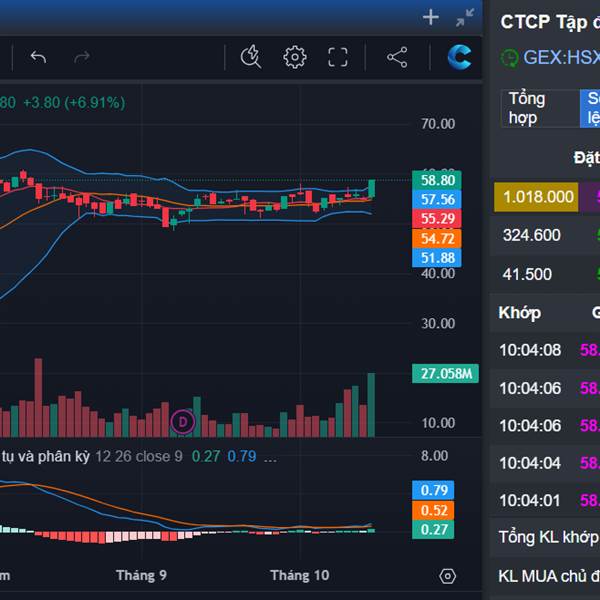Viewport: 600px width, 600px height.
Task: Click the share chart icon
Action: (397, 57)
